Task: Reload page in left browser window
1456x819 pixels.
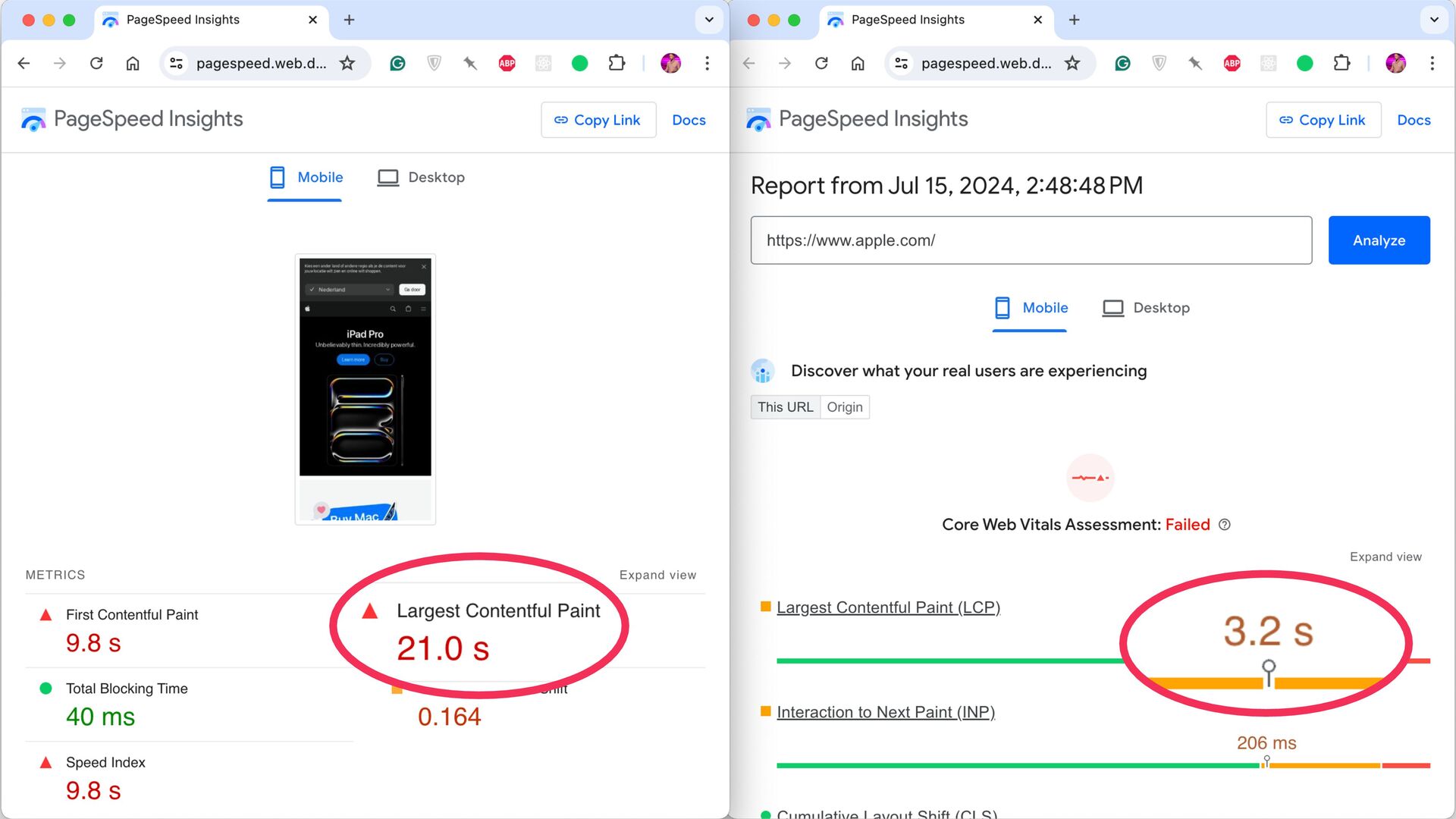Action: pos(96,63)
